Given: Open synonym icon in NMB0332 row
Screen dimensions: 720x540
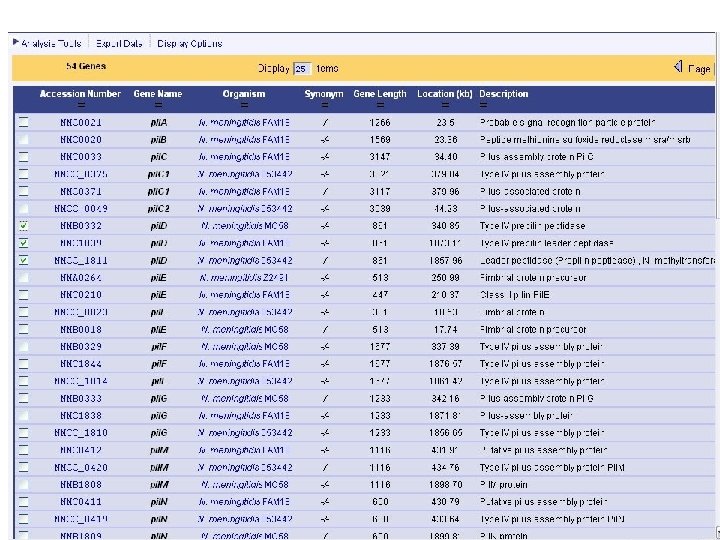Looking at the screenshot, I should (x=325, y=226).
